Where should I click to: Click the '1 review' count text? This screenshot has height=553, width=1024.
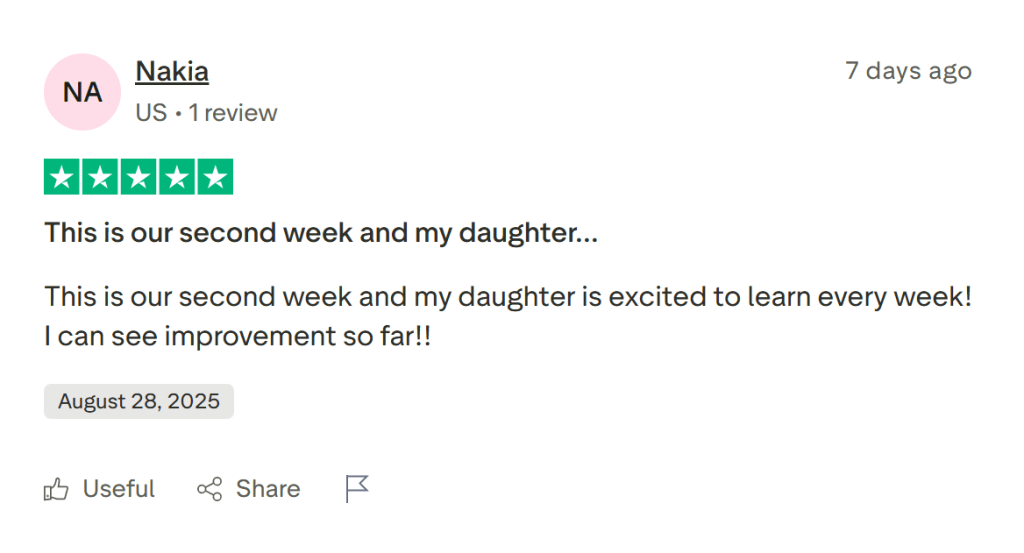[233, 113]
